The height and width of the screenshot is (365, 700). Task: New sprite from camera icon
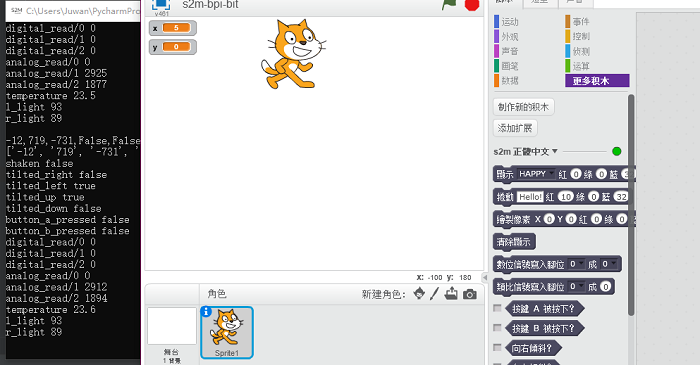[x=470, y=294]
